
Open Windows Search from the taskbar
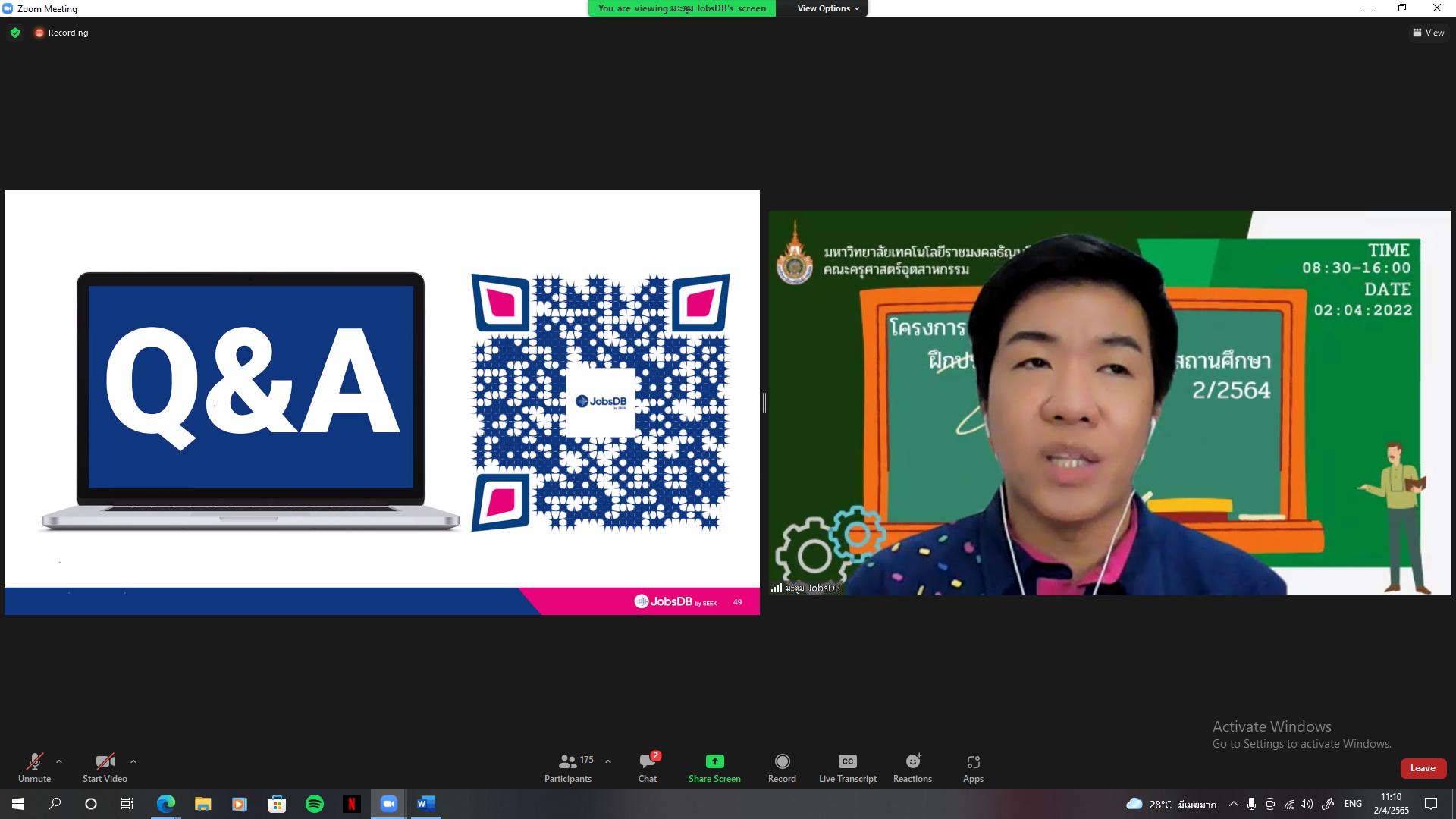tap(55, 804)
